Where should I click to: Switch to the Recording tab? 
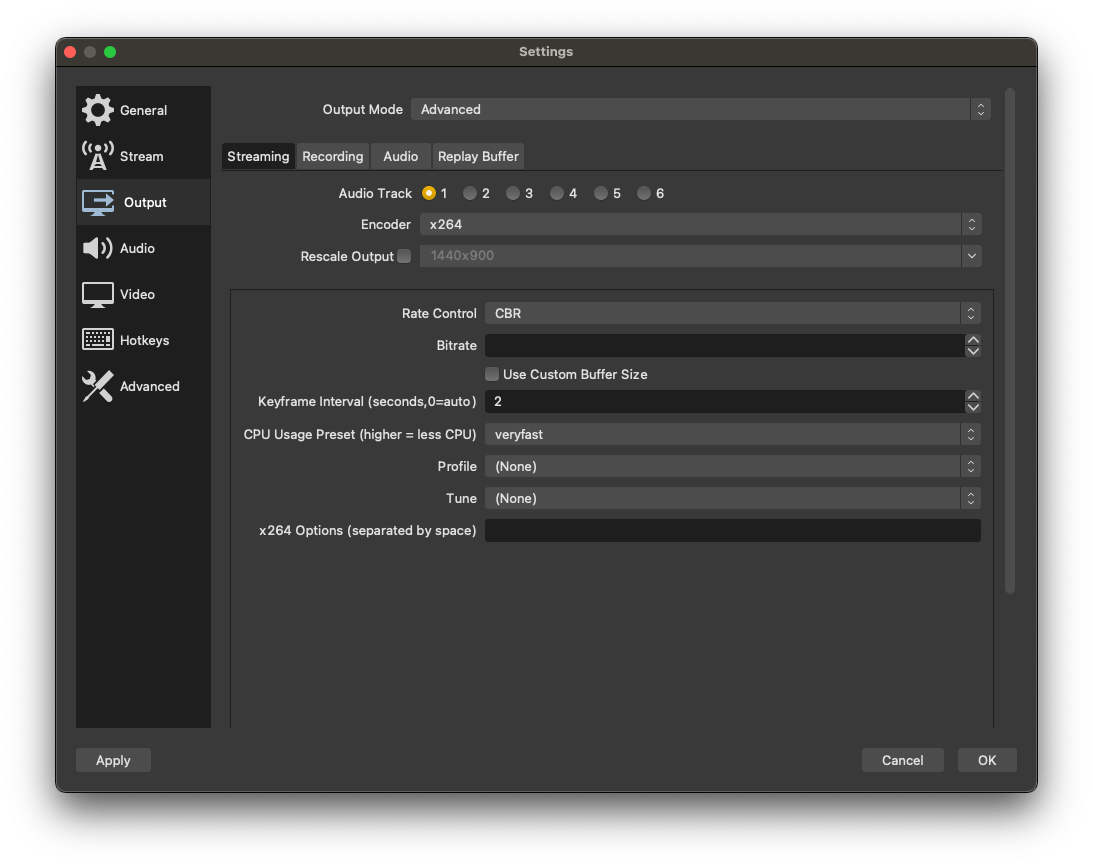click(x=333, y=156)
